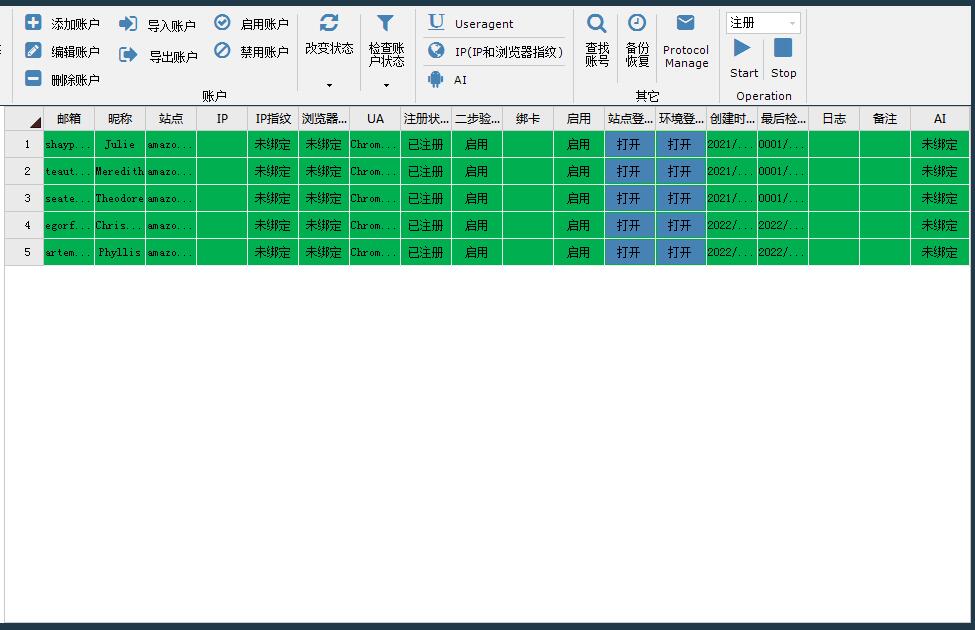Click the email cell starting with teaut
This screenshot has width=975, height=630.
68,171
